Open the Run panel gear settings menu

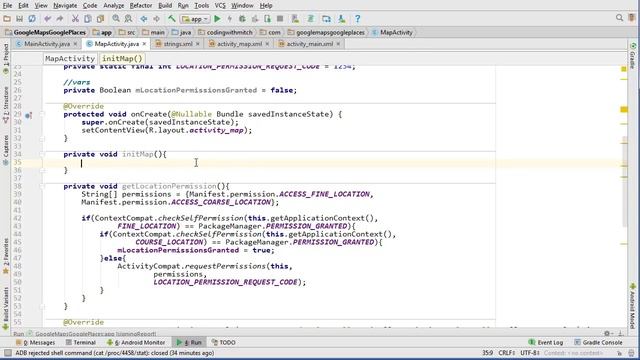coord(607,333)
